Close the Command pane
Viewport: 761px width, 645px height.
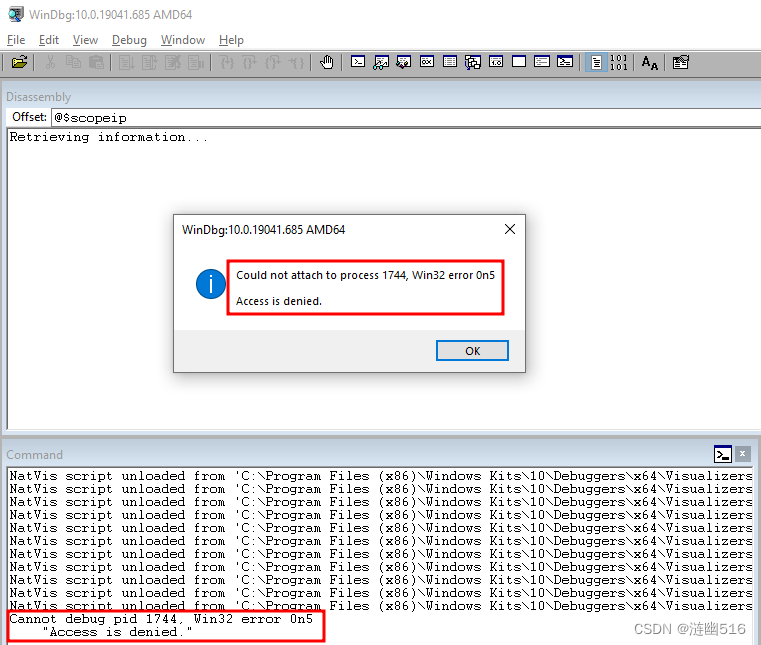coord(742,454)
